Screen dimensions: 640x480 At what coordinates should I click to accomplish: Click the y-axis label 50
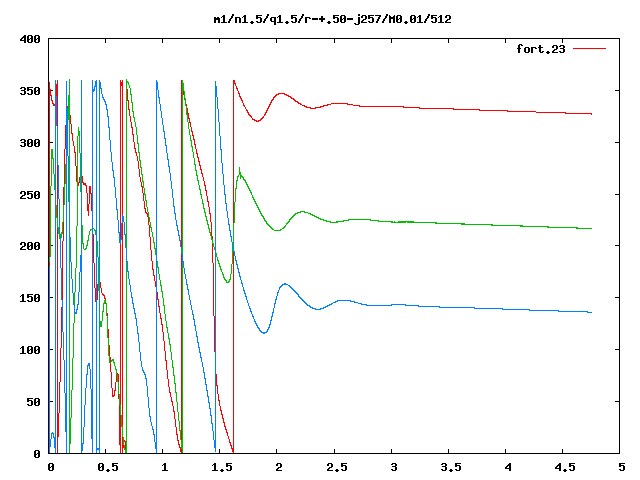[x=33, y=402]
